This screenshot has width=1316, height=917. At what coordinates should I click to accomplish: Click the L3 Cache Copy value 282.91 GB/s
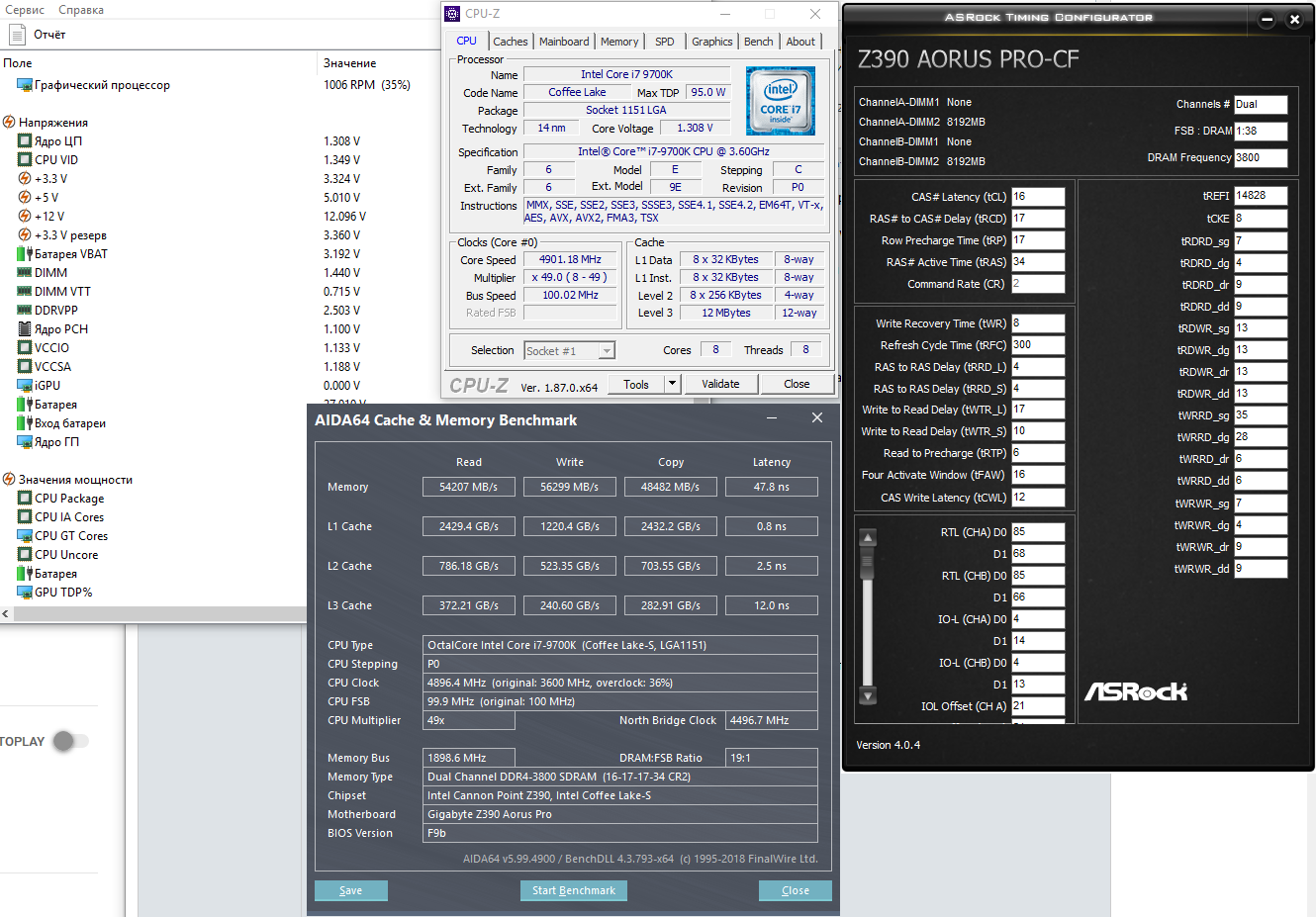pyautogui.click(x=671, y=605)
